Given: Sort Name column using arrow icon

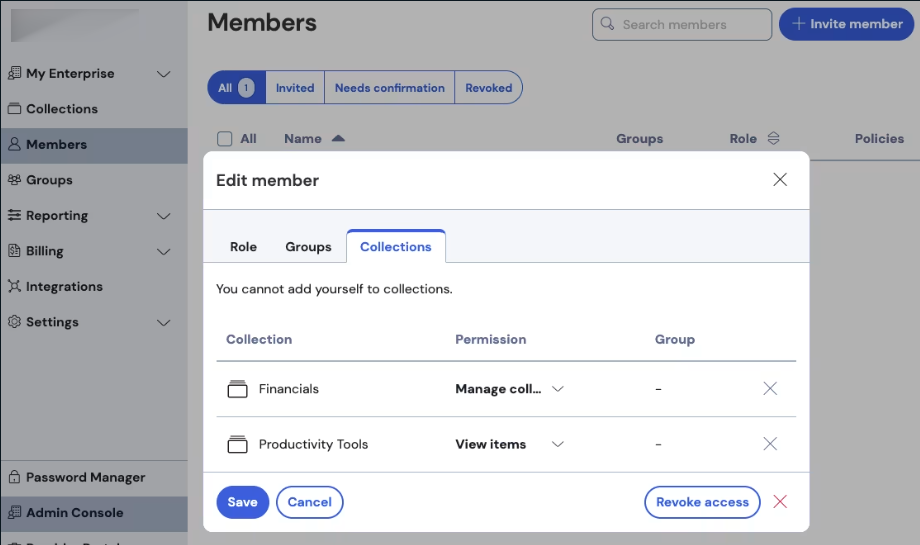Looking at the screenshot, I should coord(338,139).
